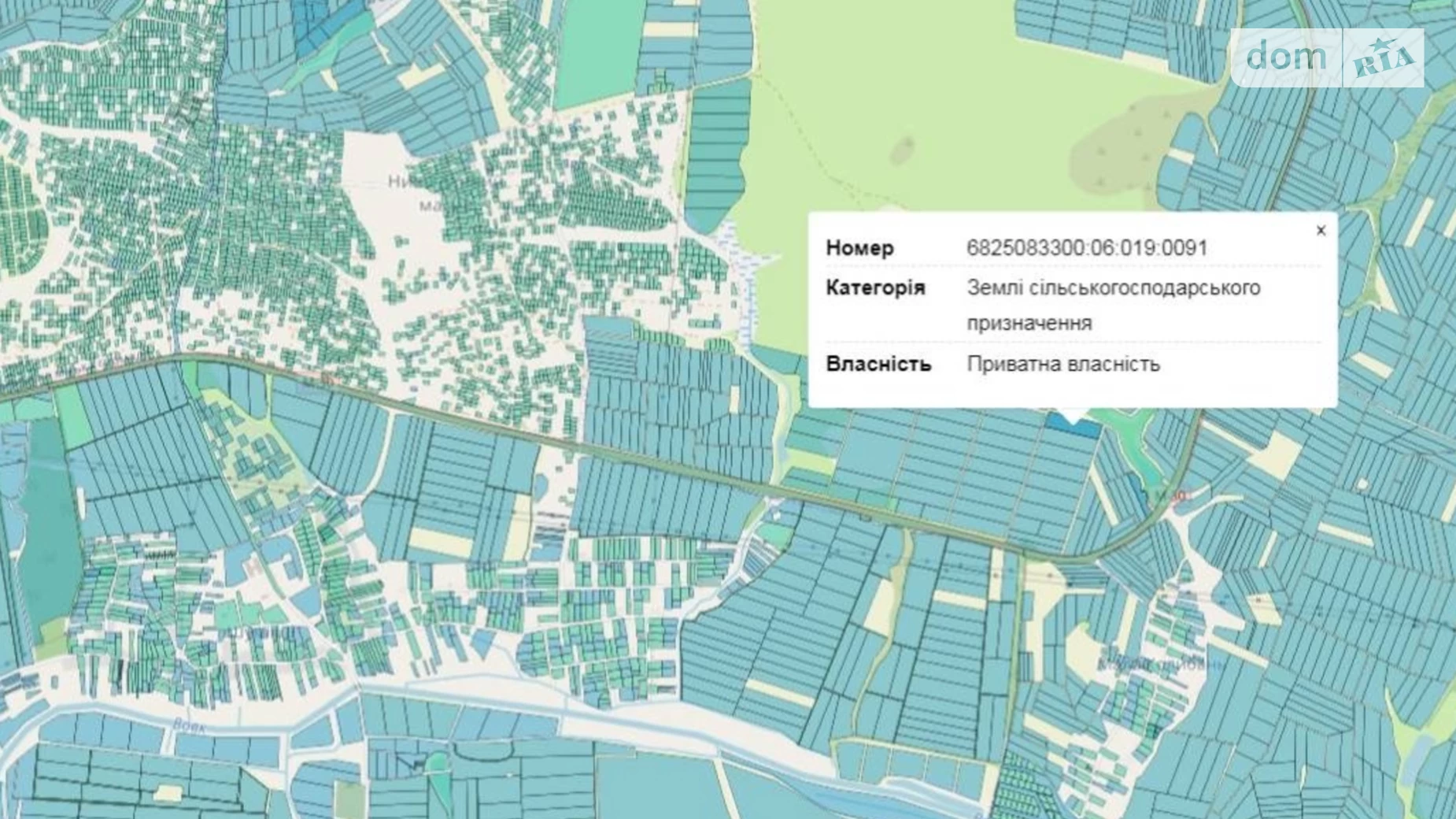Click the darker olive woodland patch

(1125, 150)
